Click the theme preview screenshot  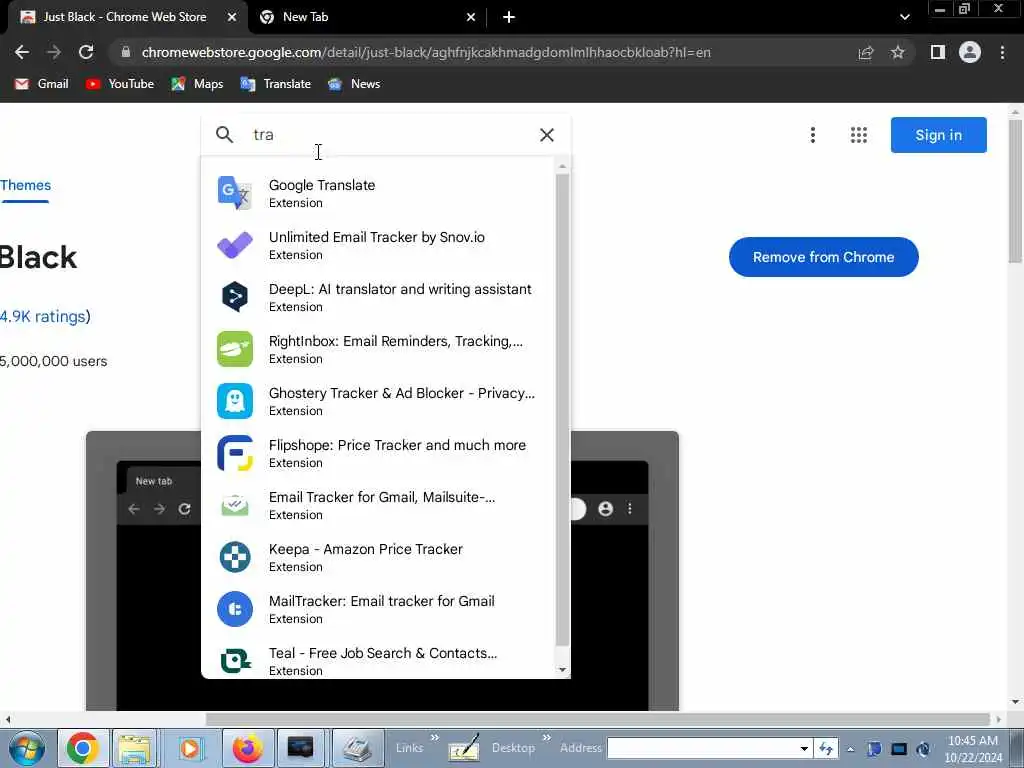[382, 571]
